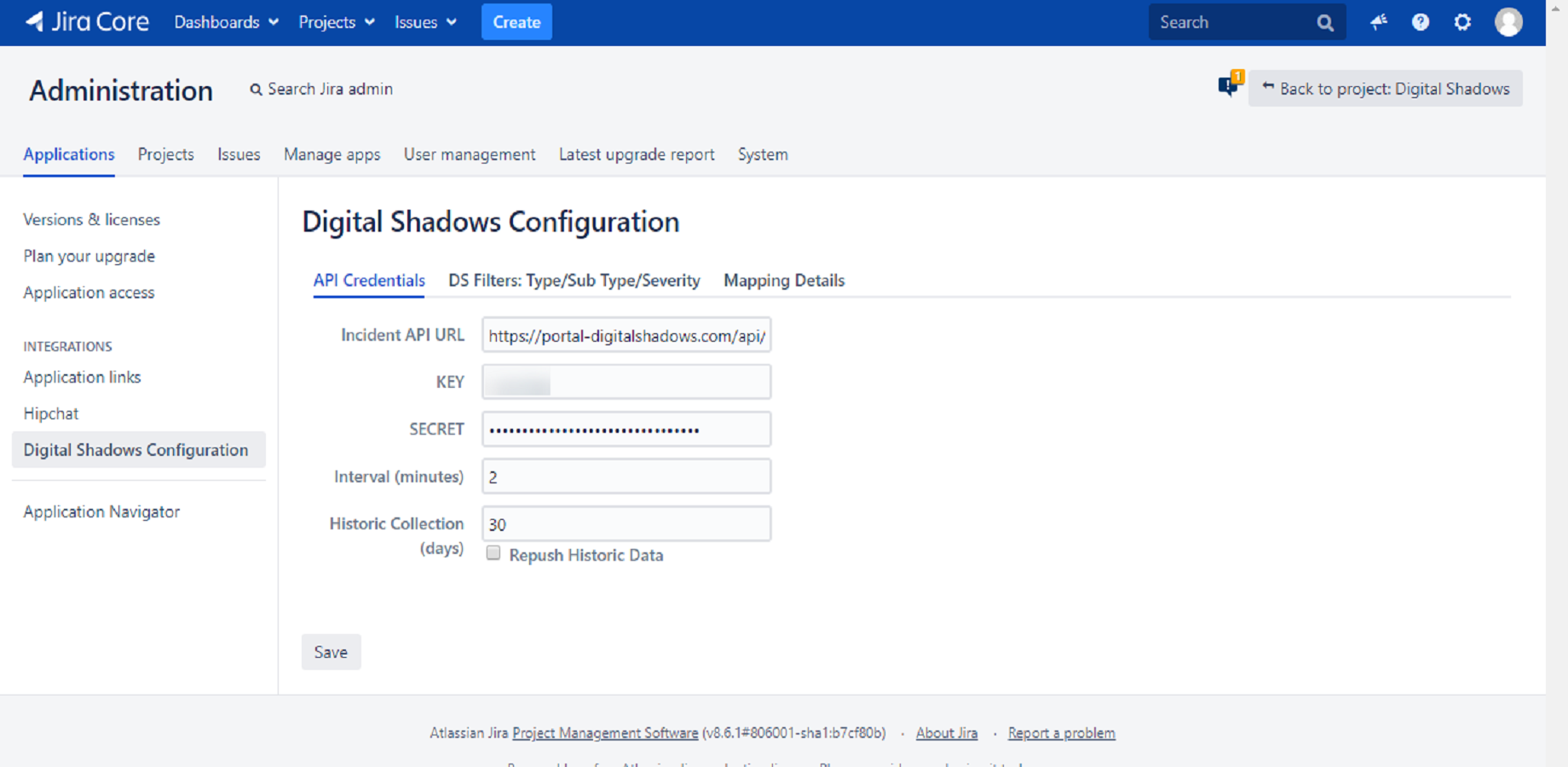Open the user profile avatar menu
The image size is (1568, 767).
pos(1508,22)
